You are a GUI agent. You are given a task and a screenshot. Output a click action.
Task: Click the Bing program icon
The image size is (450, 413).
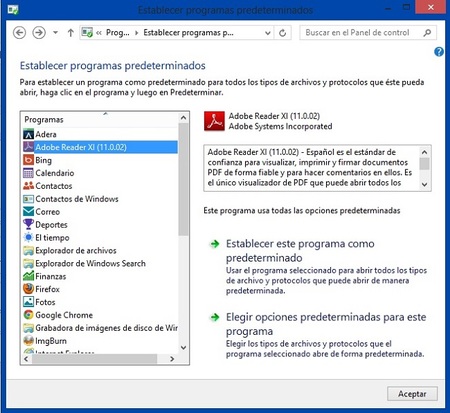(x=28, y=160)
